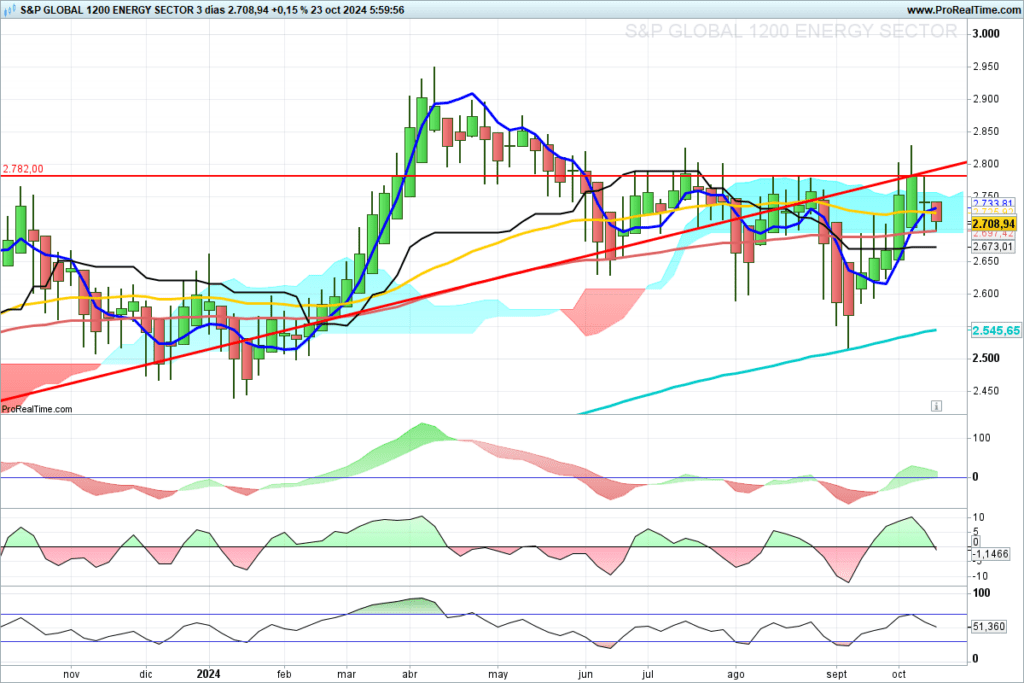Screen dimensions: 1024x683
Task: Click the 2.900 price axis label
Action: click(986, 99)
